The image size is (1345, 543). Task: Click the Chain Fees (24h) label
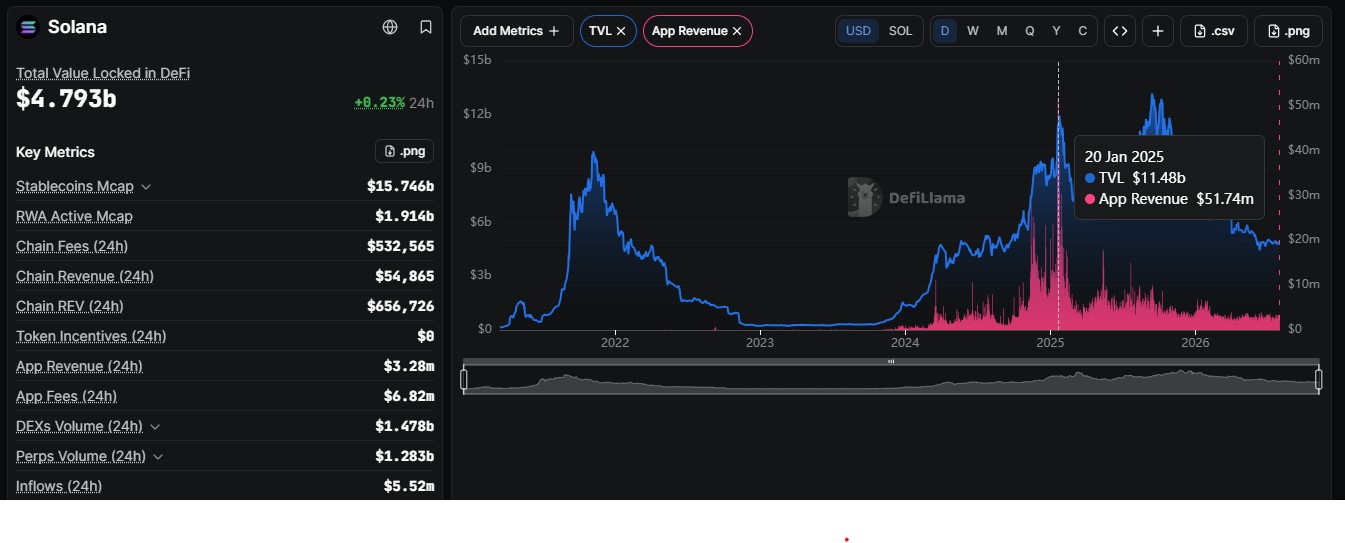[72, 246]
